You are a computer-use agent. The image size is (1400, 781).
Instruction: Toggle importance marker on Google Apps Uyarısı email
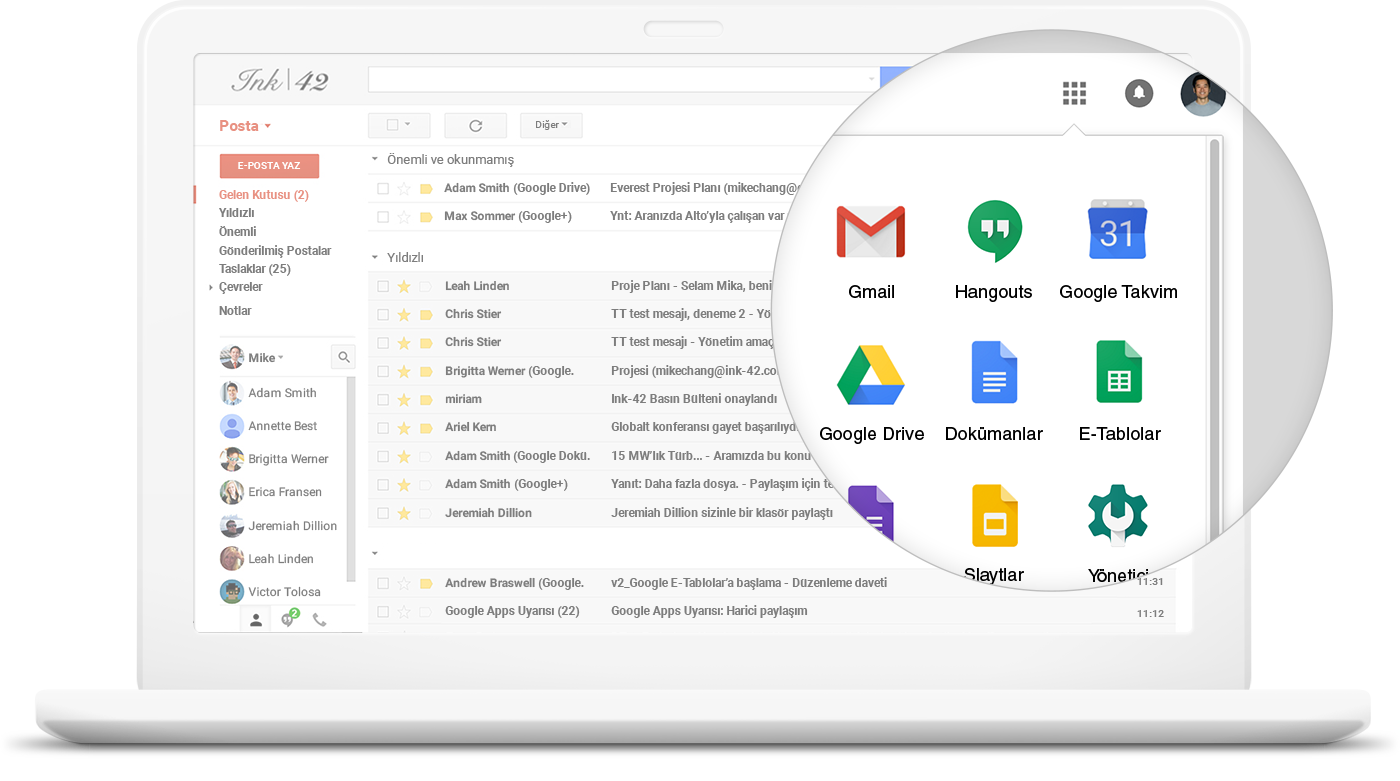(x=426, y=611)
